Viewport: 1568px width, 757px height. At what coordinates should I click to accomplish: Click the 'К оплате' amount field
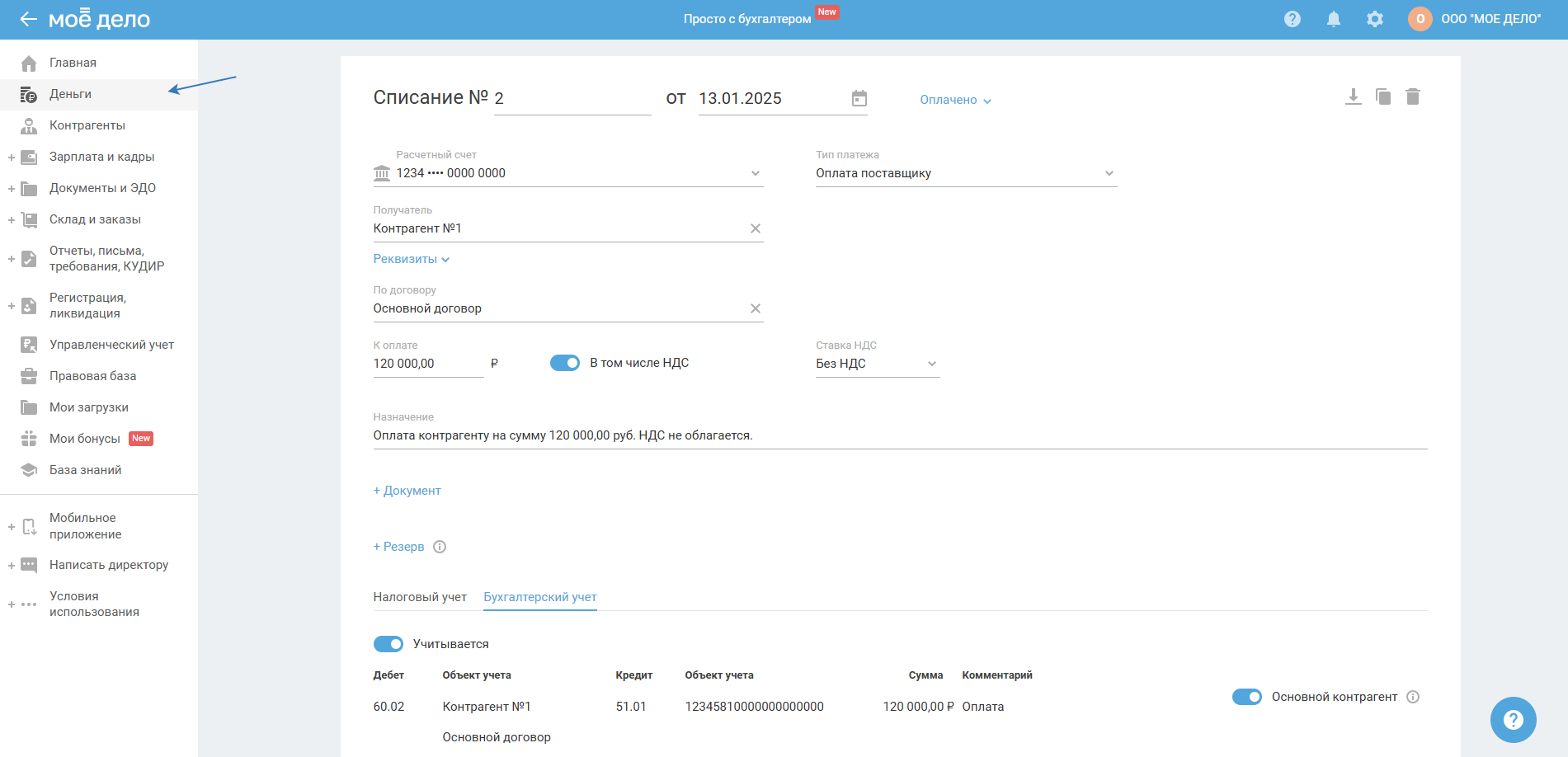427,364
